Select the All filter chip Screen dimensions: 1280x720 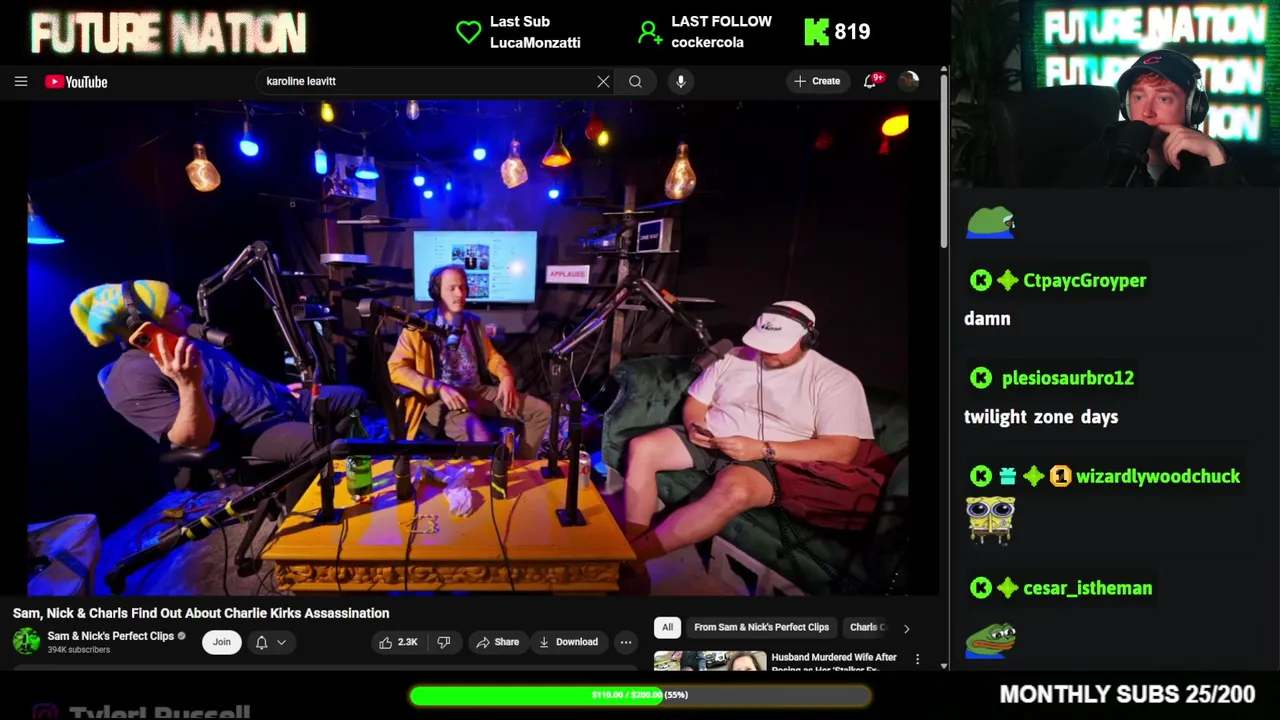(x=667, y=627)
